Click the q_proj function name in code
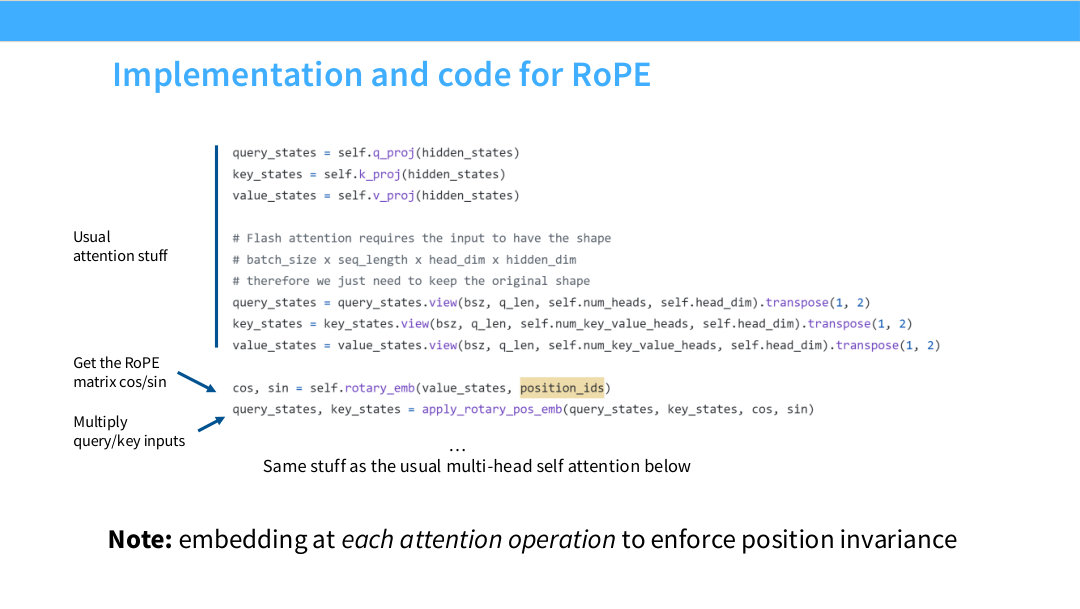 (x=393, y=153)
